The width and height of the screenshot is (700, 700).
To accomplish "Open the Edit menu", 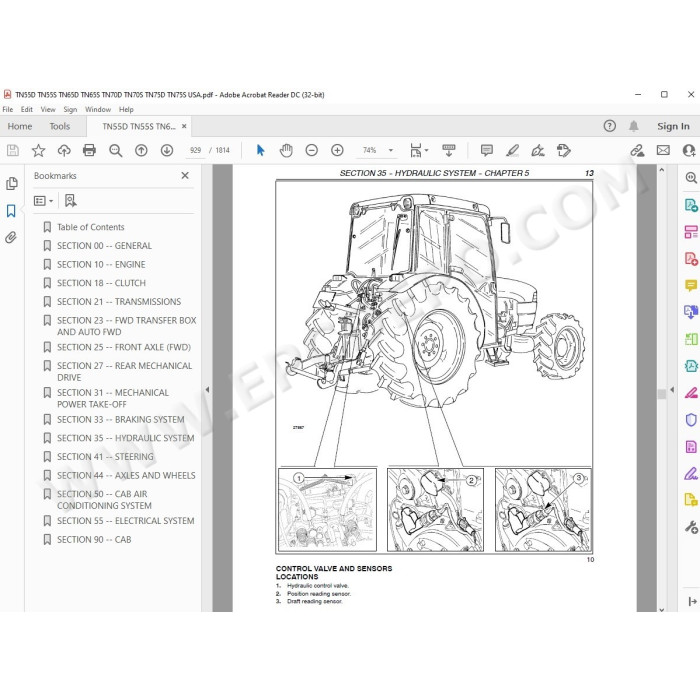I will 26,109.
